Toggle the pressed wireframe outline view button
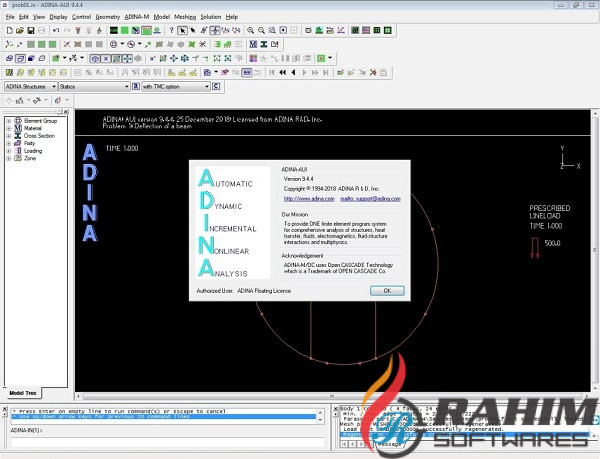Screen dimensions: 600x459 21,58
